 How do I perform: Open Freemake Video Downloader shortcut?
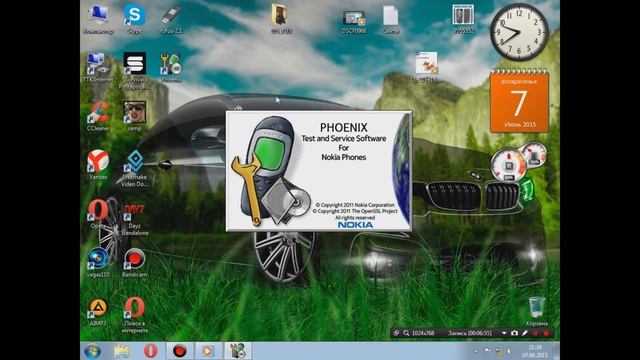[x=134, y=168]
